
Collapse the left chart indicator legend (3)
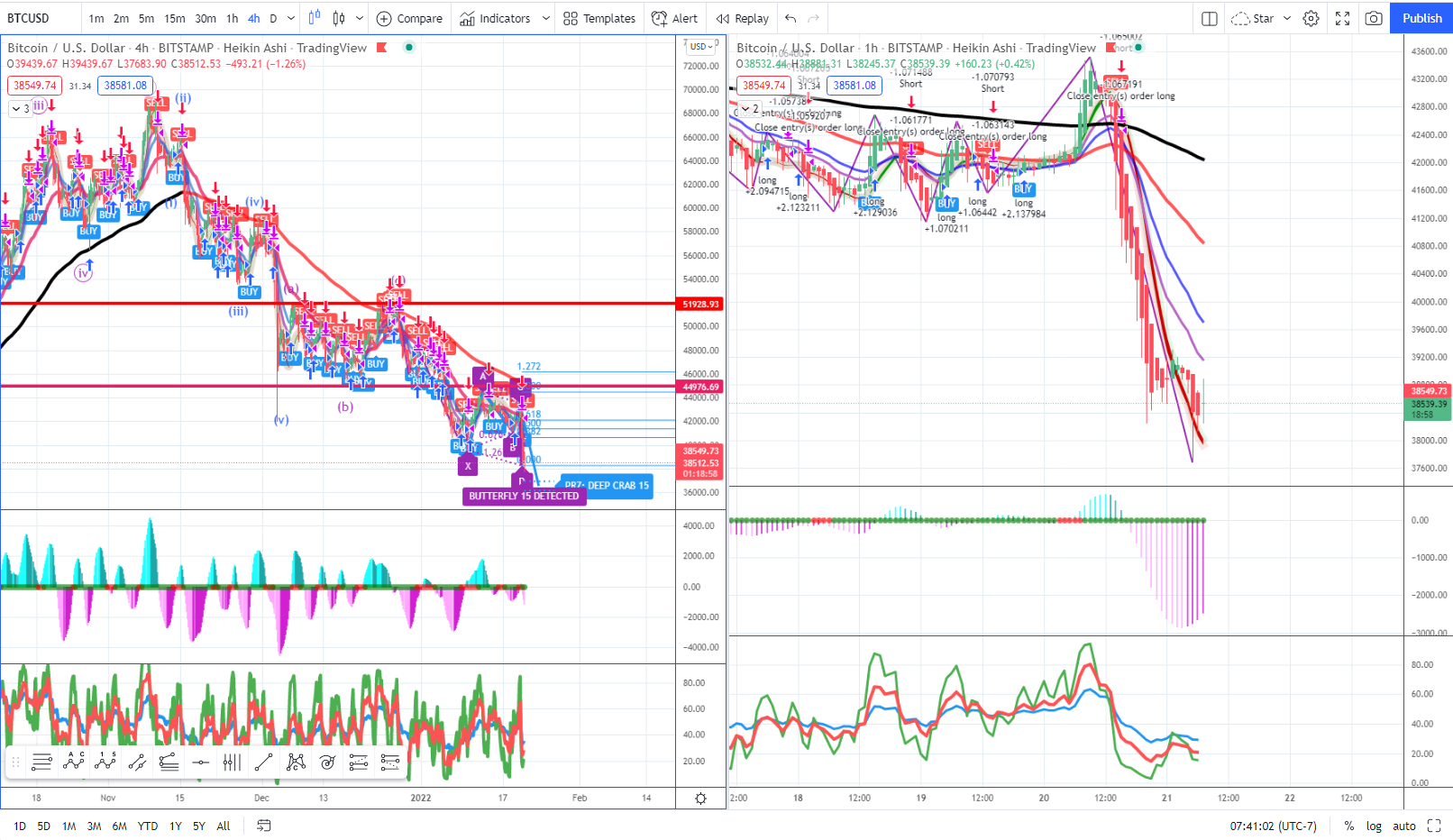(x=22, y=108)
